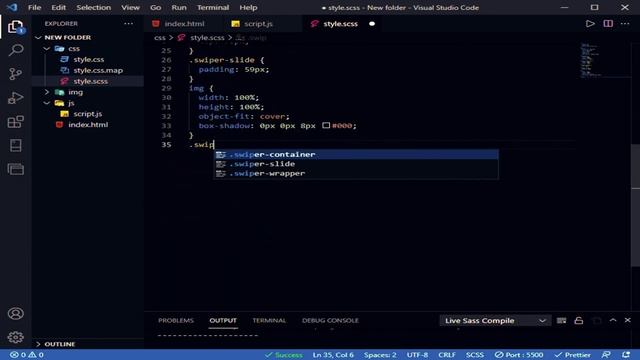Open editor More Actions ellipsis
640x360 pixels.
tap(625, 24)
